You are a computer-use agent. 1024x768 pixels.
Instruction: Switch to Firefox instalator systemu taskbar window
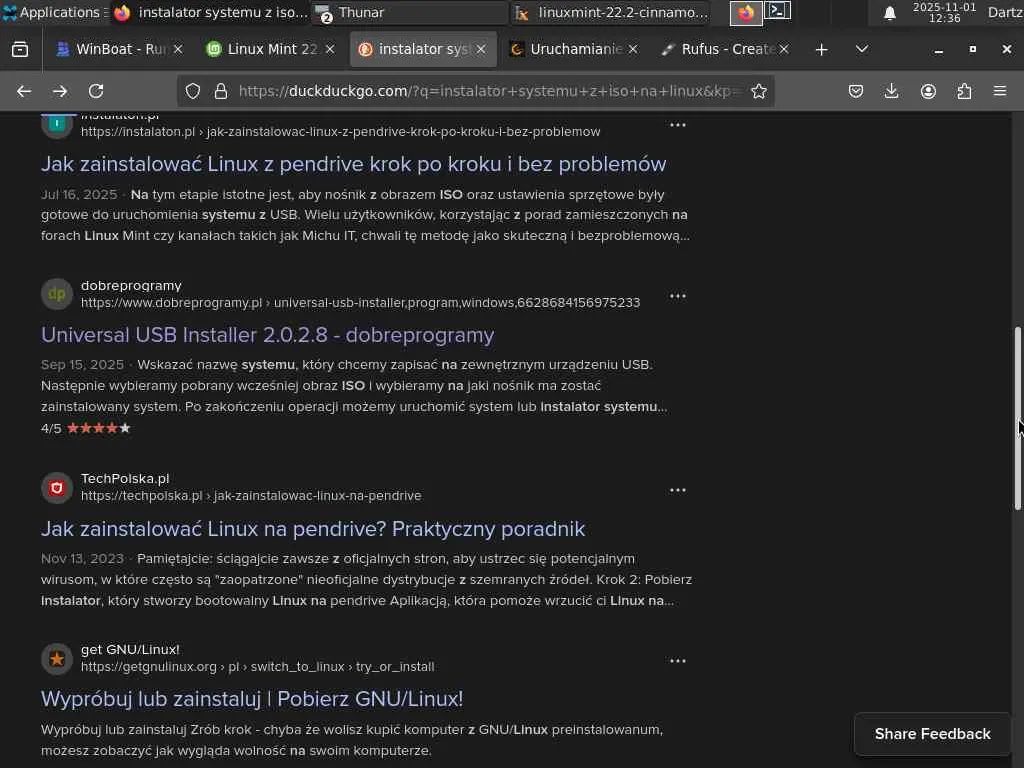pos(210,12)
